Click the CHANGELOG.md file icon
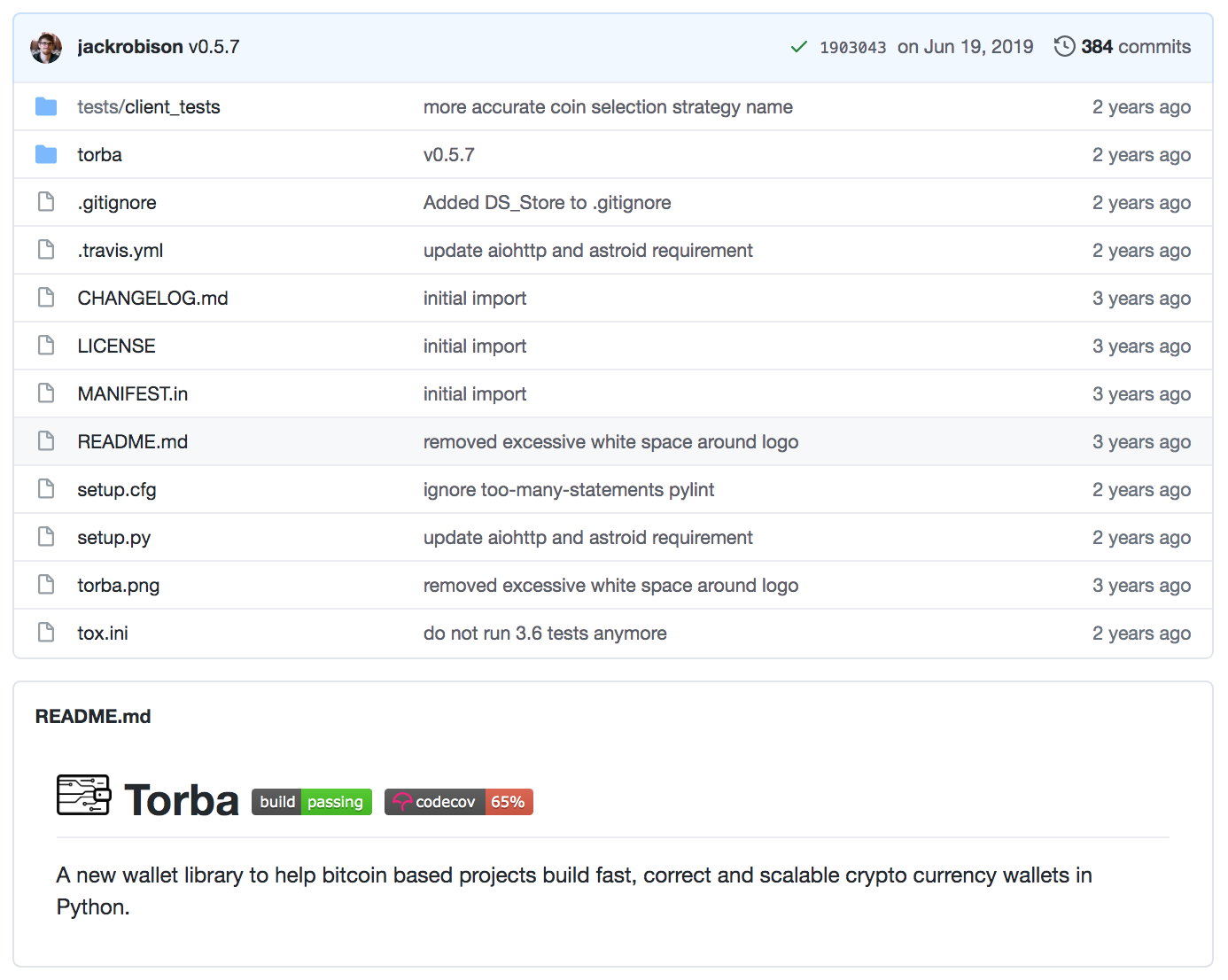Screen dimensions: 1228x980 [46, 298]
